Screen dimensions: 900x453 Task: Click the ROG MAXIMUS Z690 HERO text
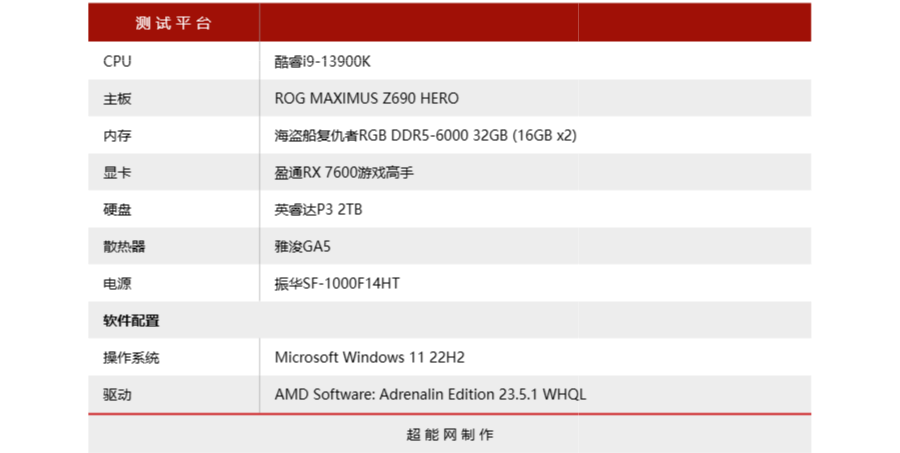(x=366, y=98)
